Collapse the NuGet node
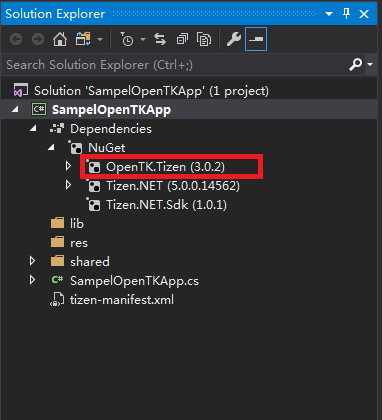382x420 pixels. pyautogui.click(x=51, y=147)
